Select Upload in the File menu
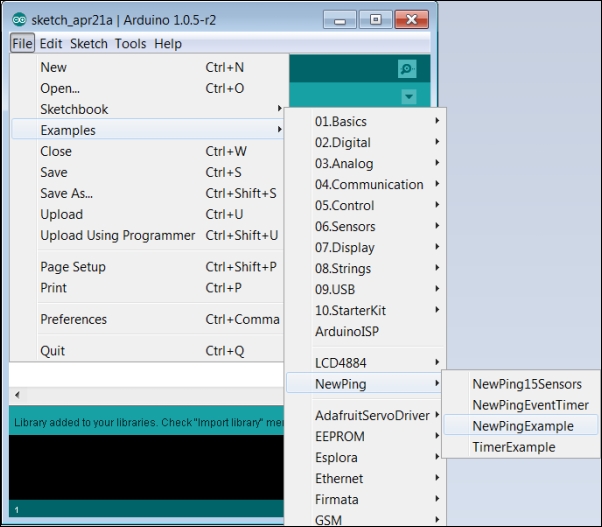602x527 pixels. [x=148, y=214]
